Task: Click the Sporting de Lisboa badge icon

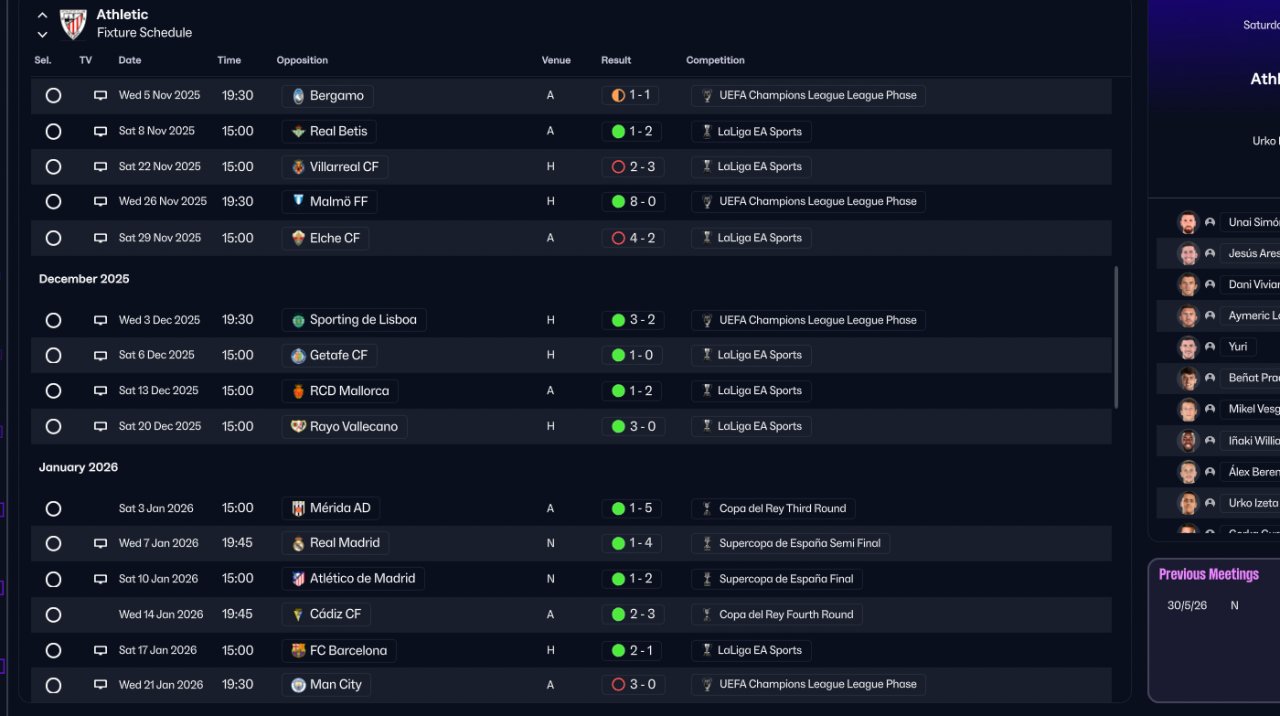Action: click(x=298, y=320)
